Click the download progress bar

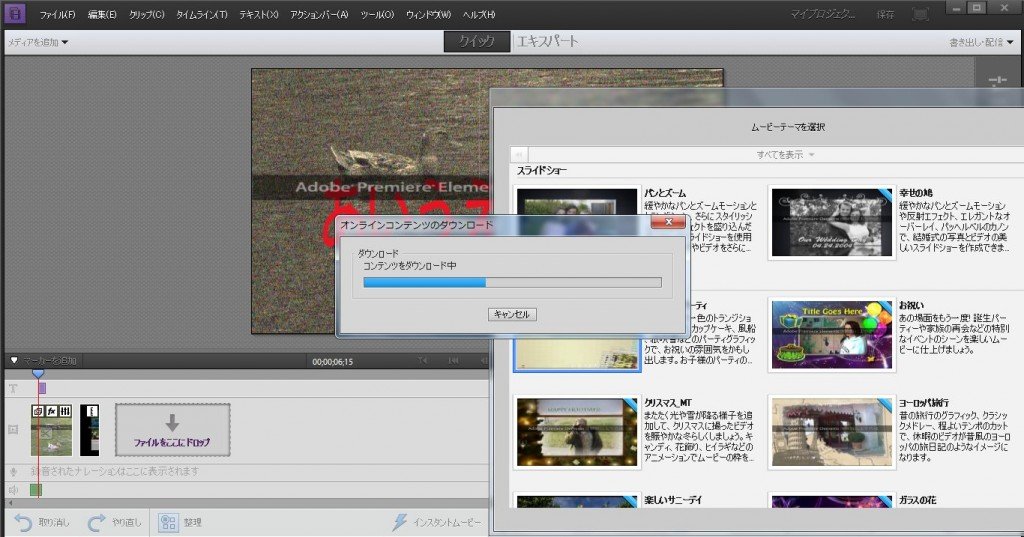tap(512, 282)
